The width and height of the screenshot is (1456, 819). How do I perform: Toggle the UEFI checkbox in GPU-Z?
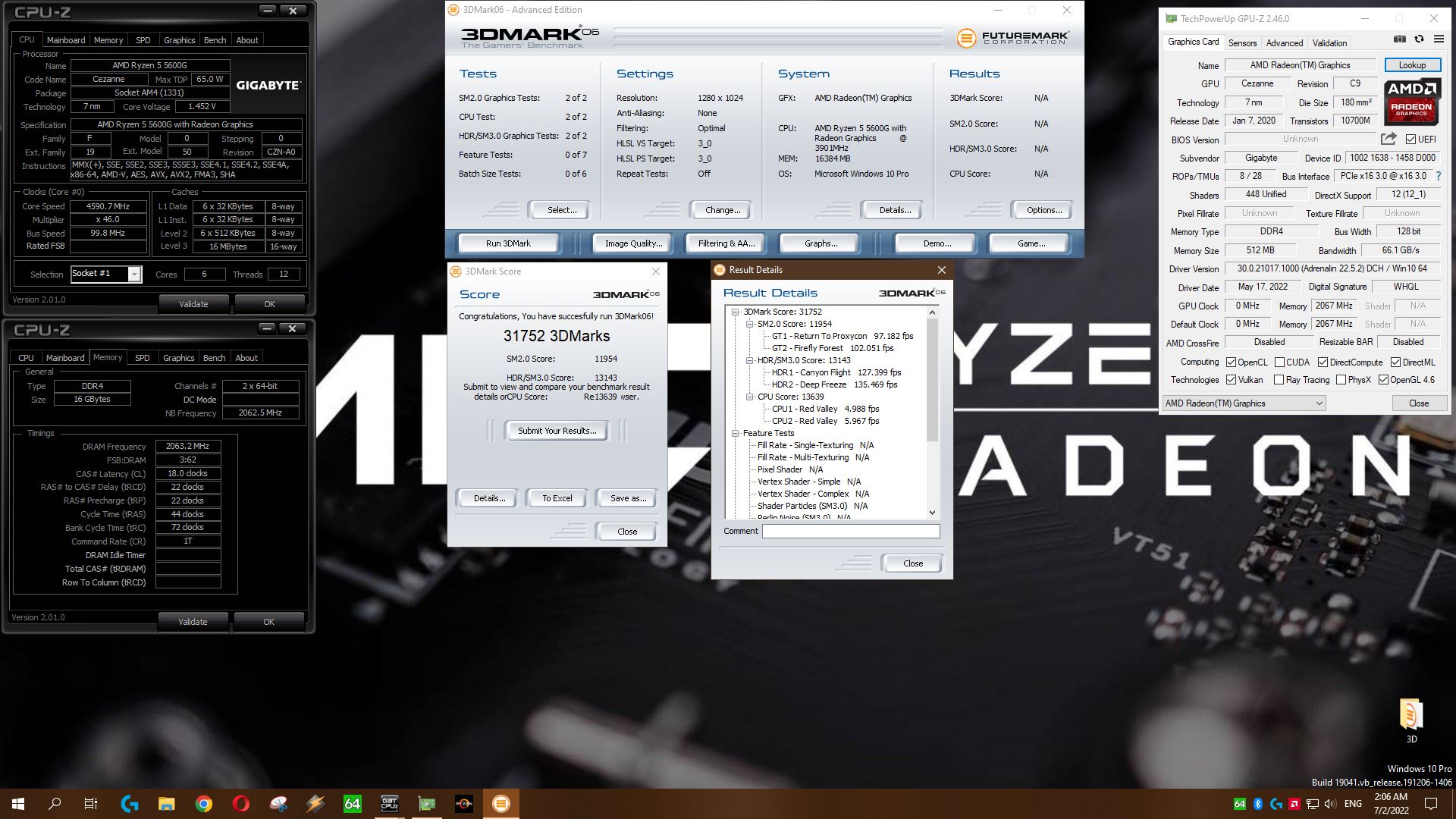coord(1410,140)
